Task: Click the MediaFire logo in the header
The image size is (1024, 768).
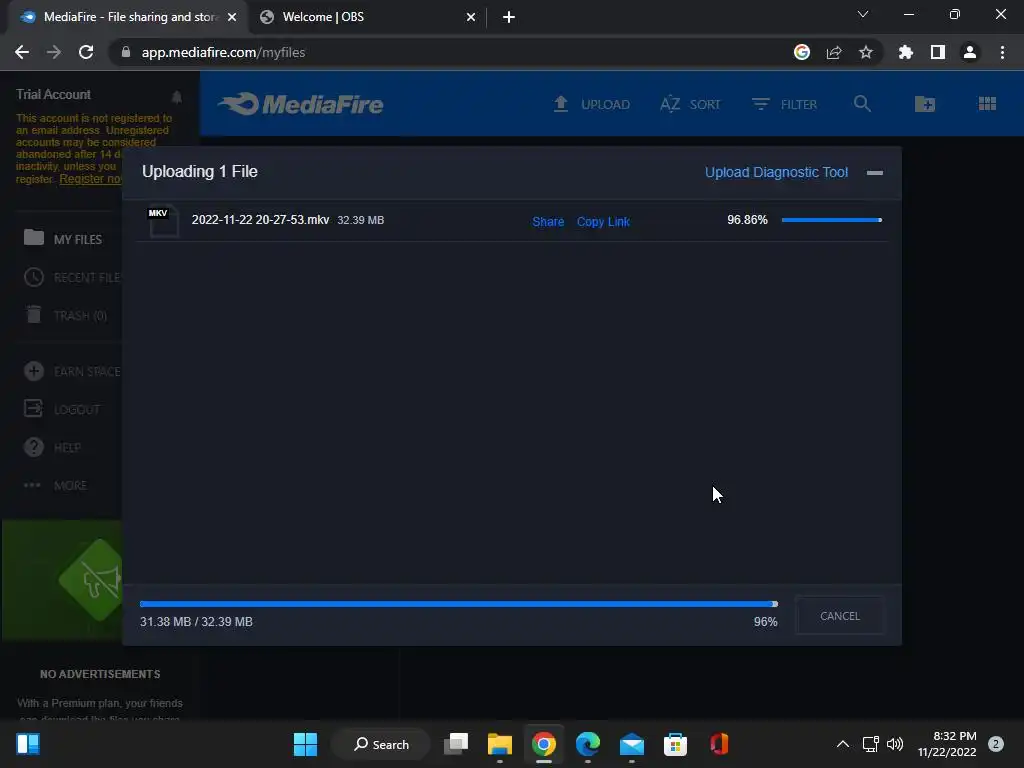Action: tap(300, 104)
